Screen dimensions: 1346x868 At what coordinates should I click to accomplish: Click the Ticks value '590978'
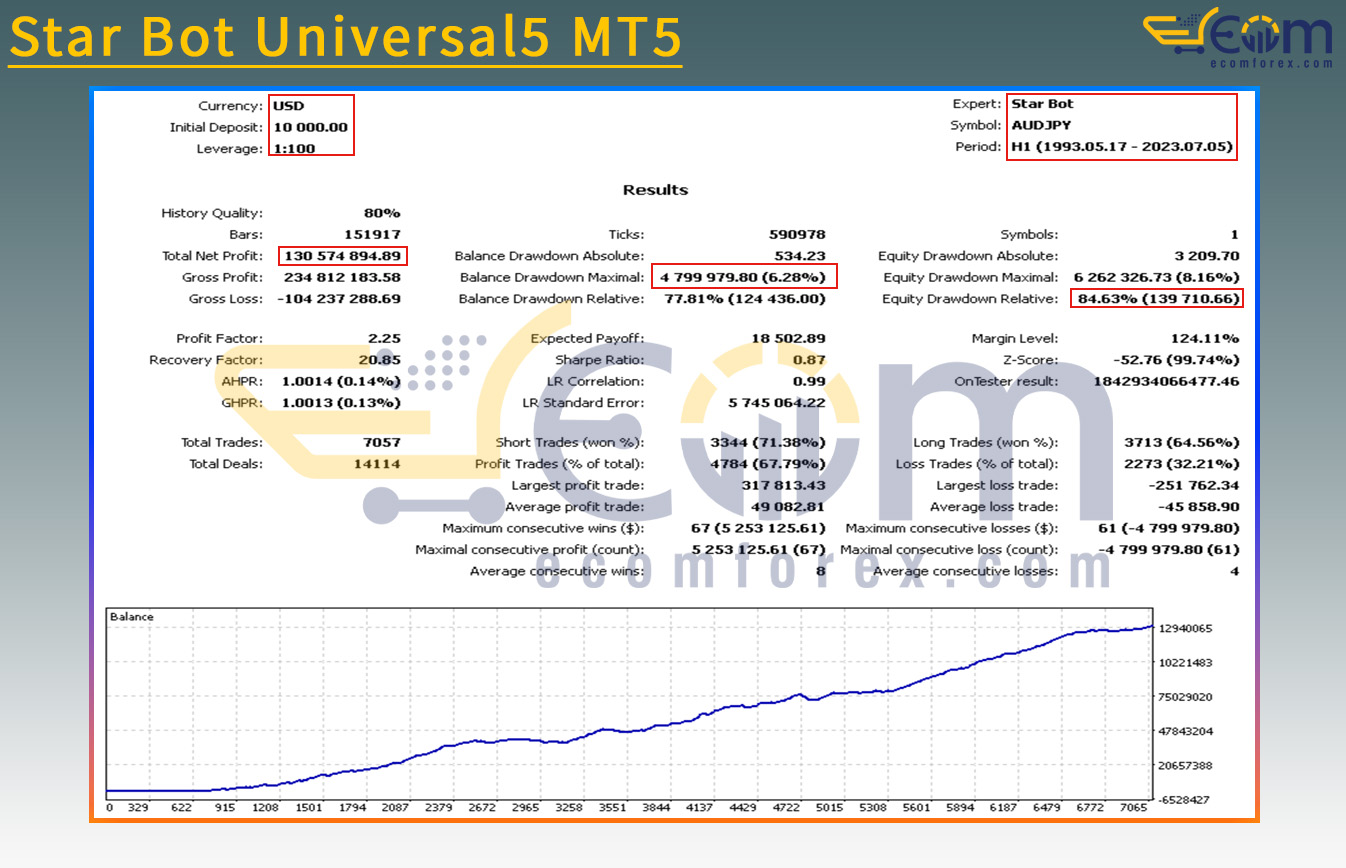[797, 235]
